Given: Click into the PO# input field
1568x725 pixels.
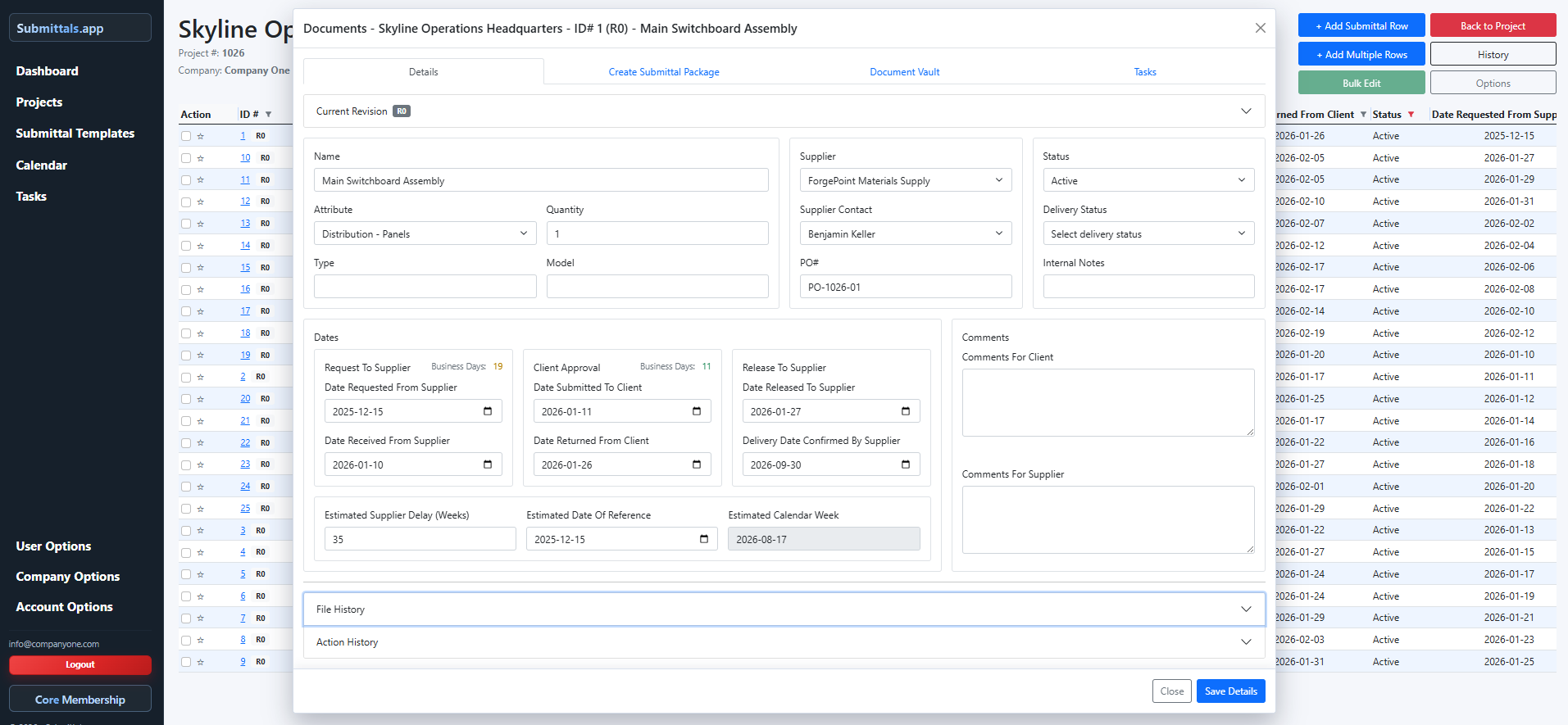Looking at the screenshot, I should point(905,288).
